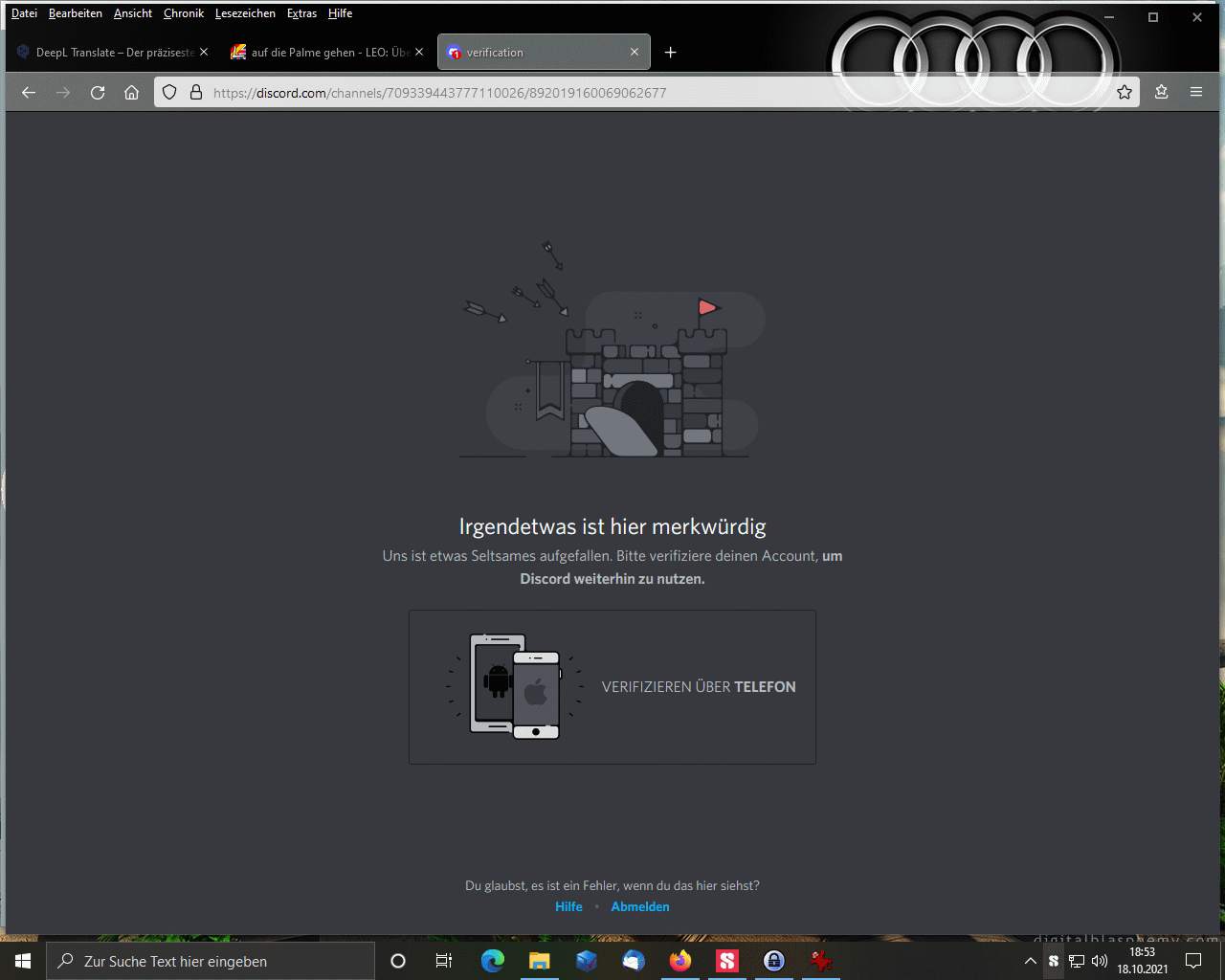The width and height of the screenshot is (1225, 980).
Task: Open the red dragon app on taskbar
Action: [x=821, y=961]
